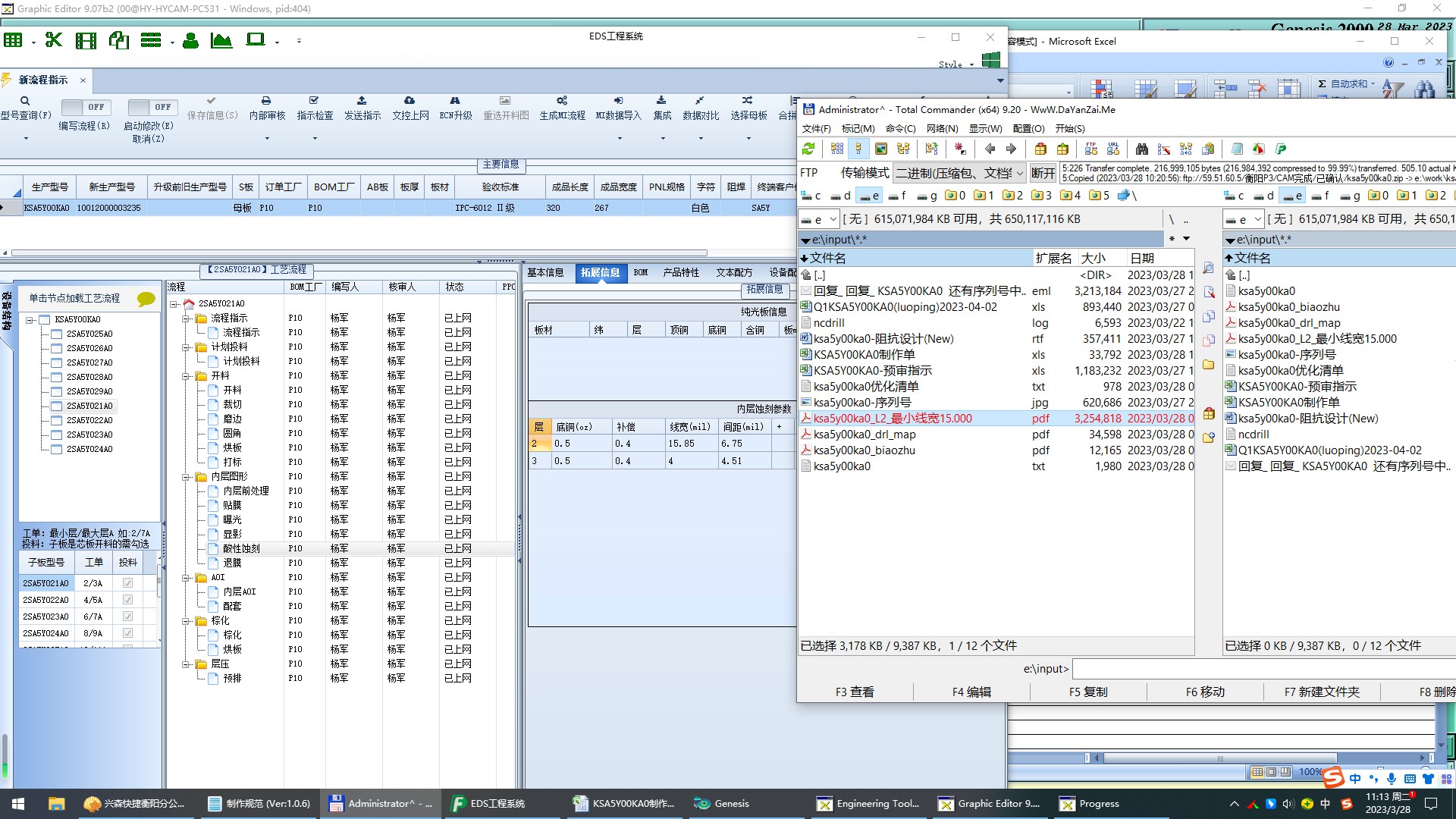1456x819 pixels.
Task: Toggle the 编写流程 OFF switch
Action: click(x=85, y=107)
